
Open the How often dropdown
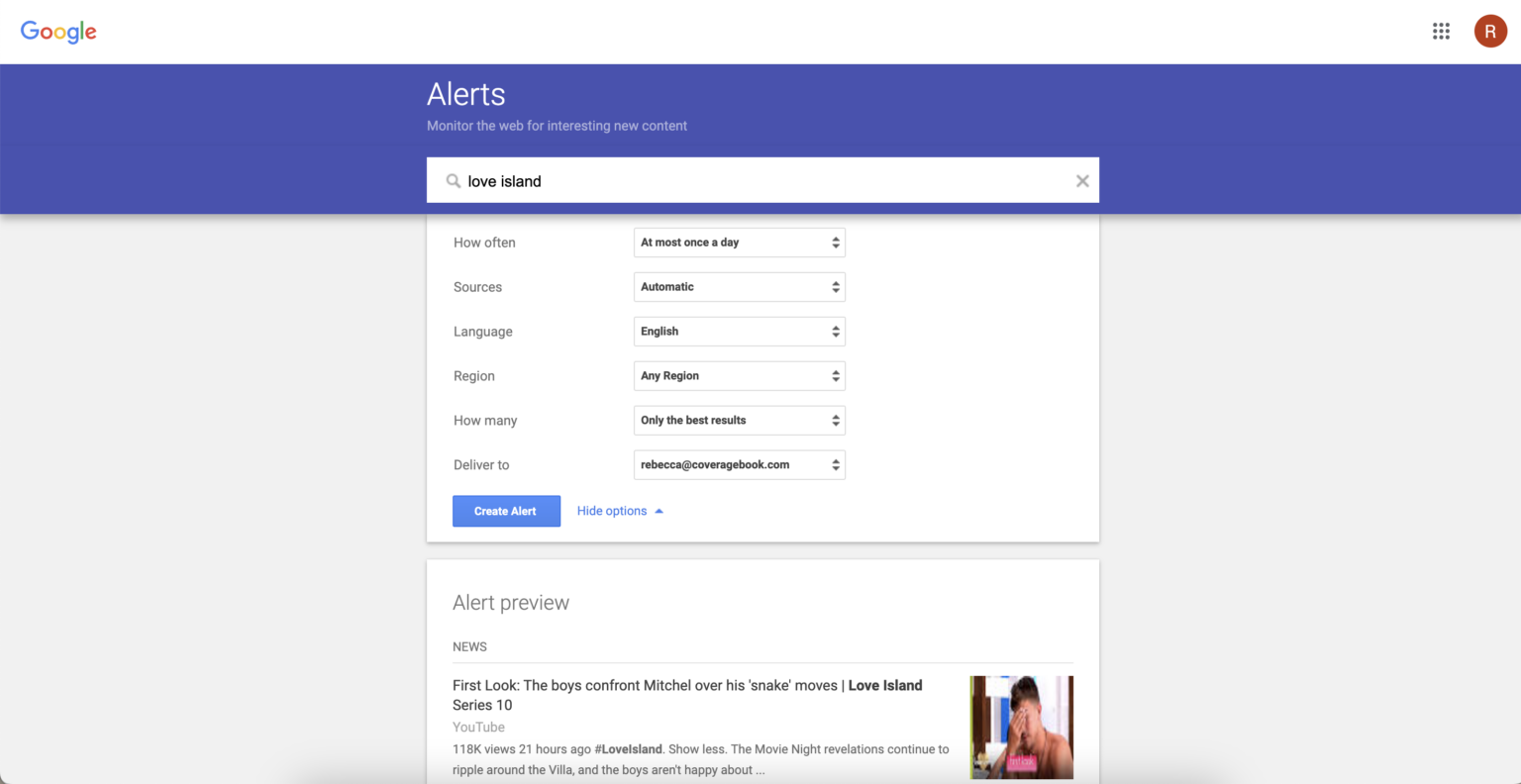tap(739, 243)
